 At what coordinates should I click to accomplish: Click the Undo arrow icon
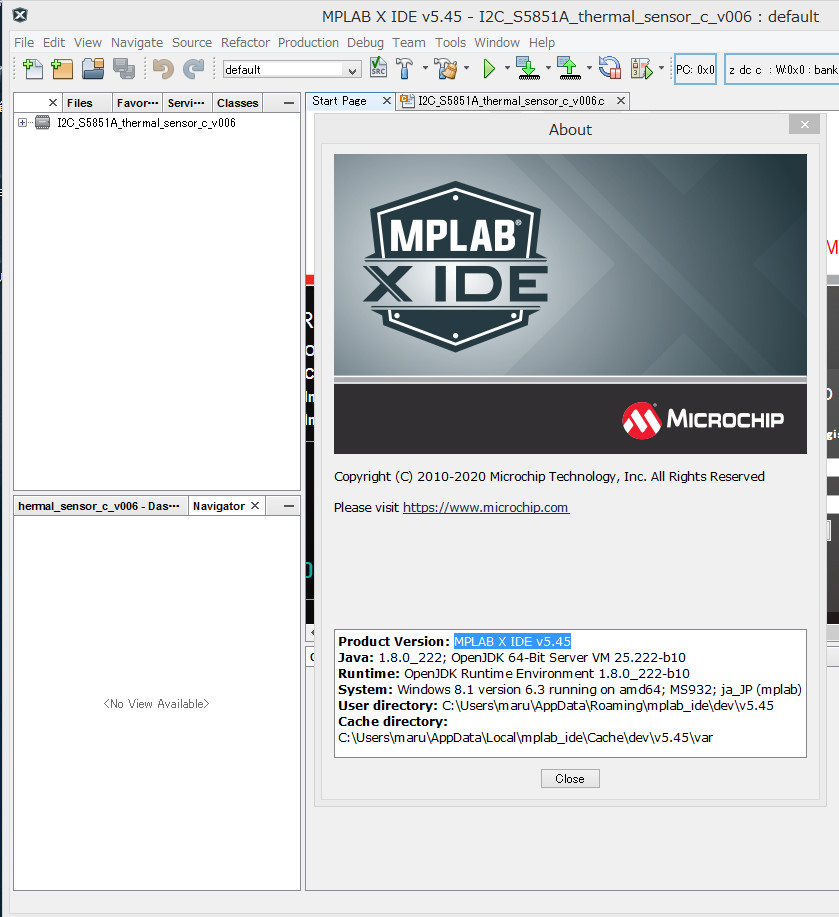(x=163, y=69)
